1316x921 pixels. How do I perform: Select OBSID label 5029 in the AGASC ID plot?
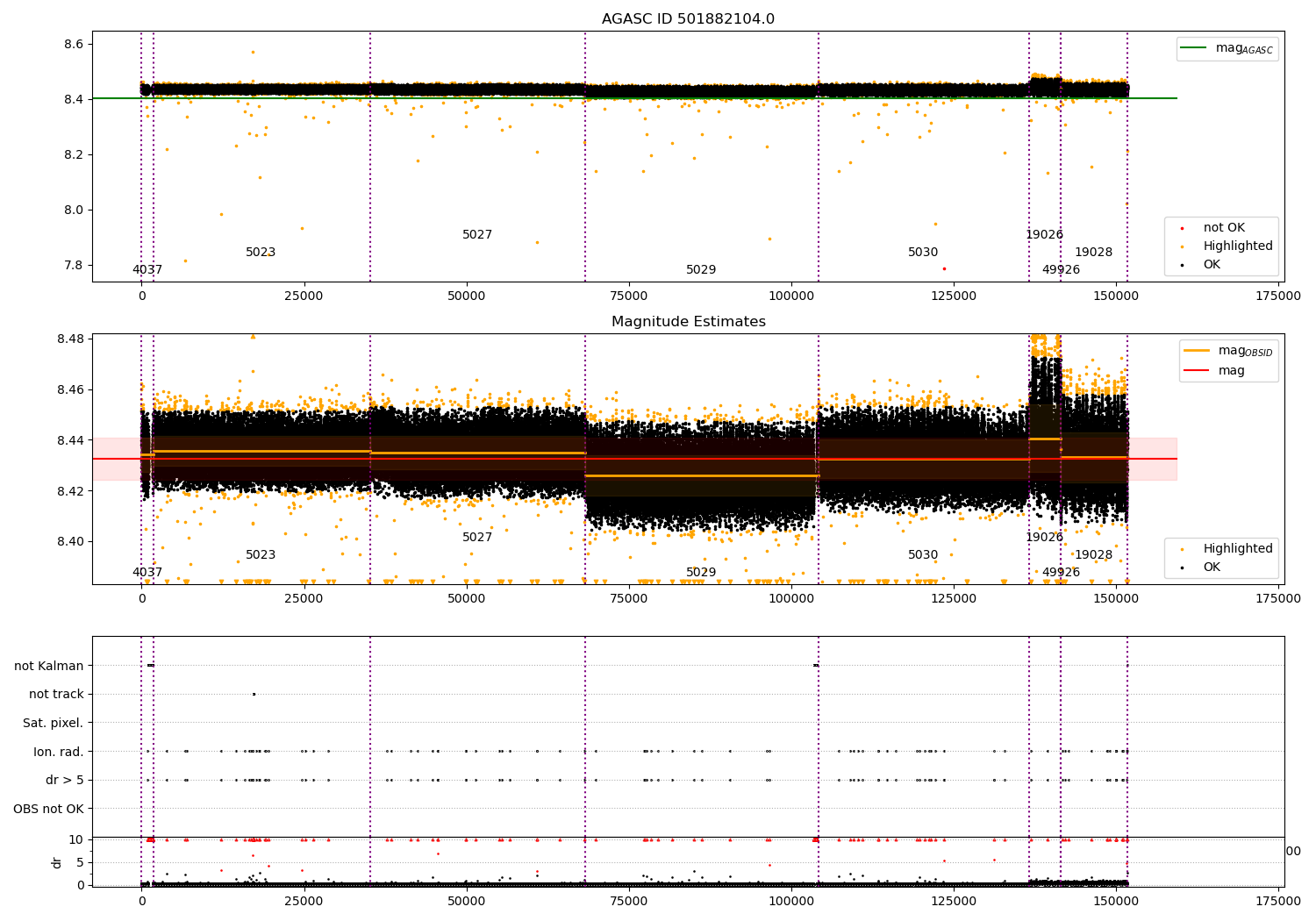(x=701, y=270)
